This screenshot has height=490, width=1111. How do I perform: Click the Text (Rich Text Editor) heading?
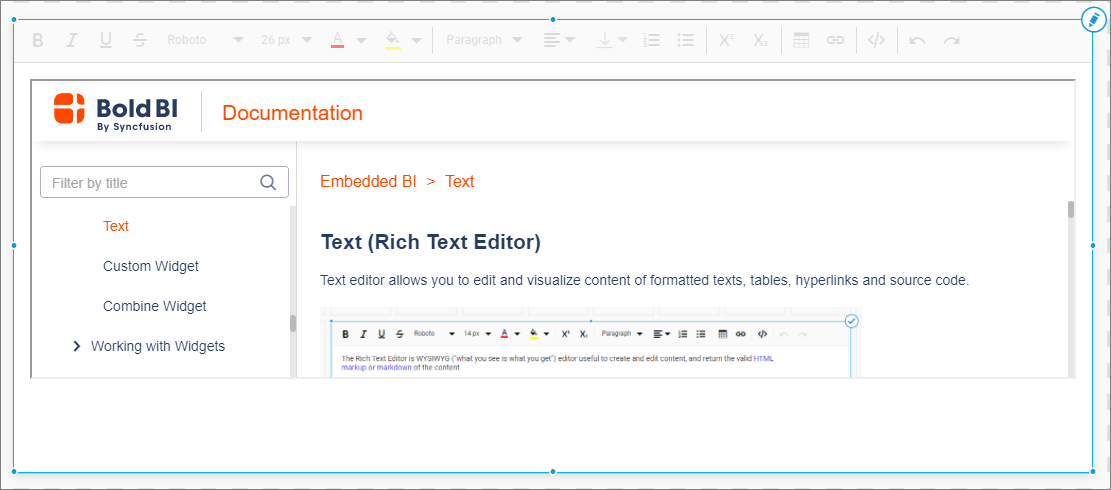pyautogui.click(x=431, y=242)
